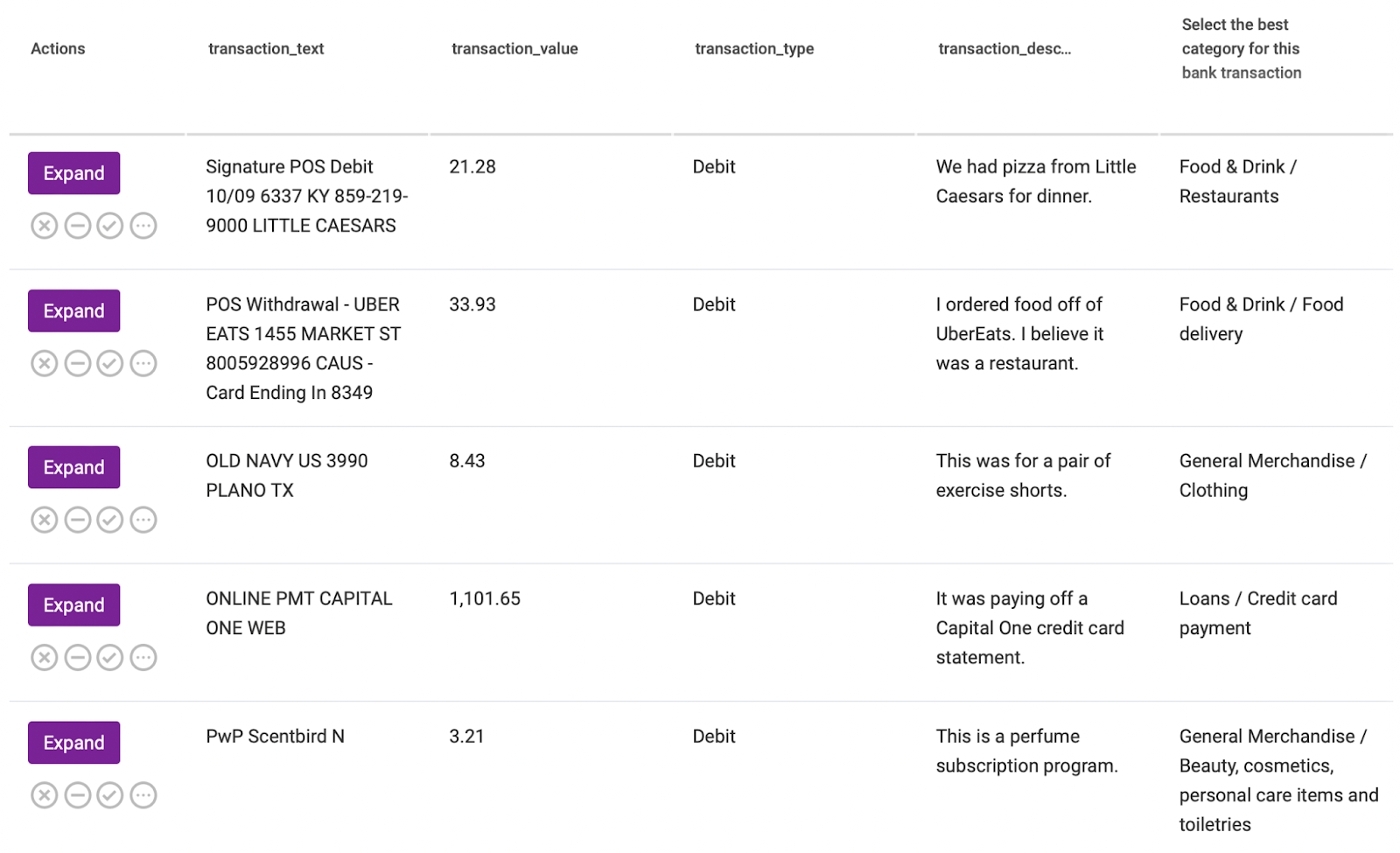Click the reject (X) icon for Old Navy row
1400x853 pixels.
click(x=45, y=520)
